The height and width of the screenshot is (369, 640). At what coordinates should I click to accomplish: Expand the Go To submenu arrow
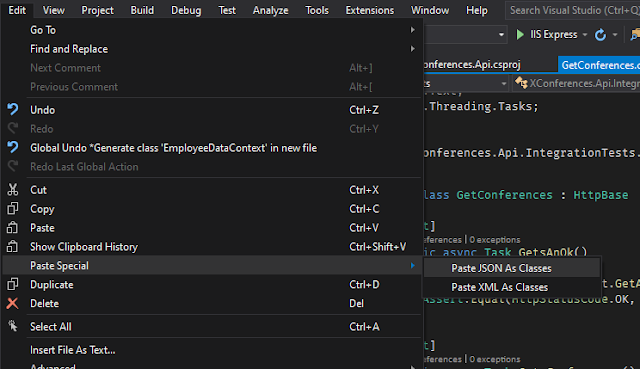click(x=412, y=30)
